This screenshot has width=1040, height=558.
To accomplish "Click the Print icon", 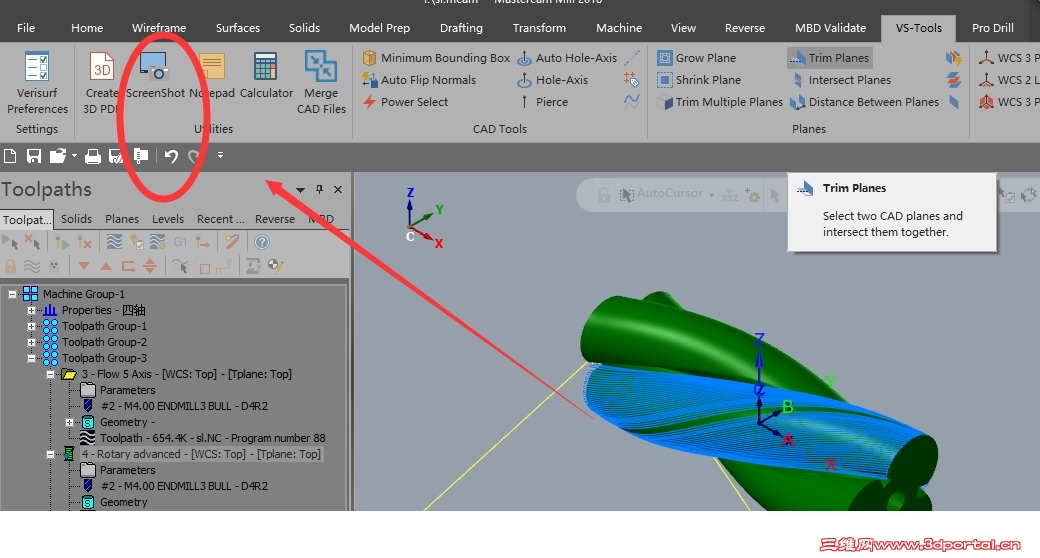I will coord(93,156).
